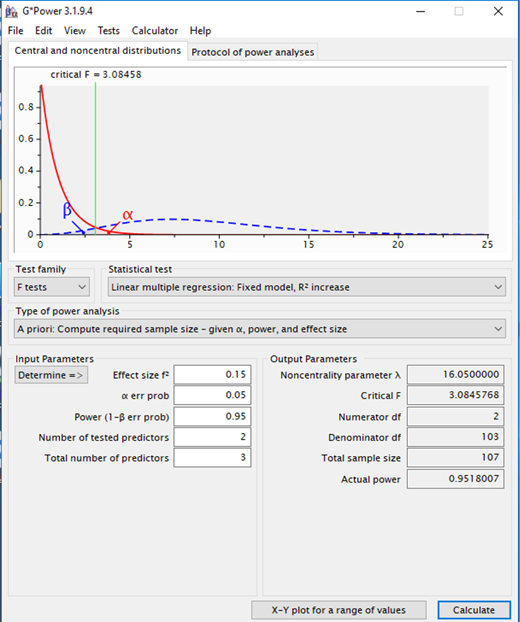
Task: Click the α err prob input field
Action: point(212,395)
